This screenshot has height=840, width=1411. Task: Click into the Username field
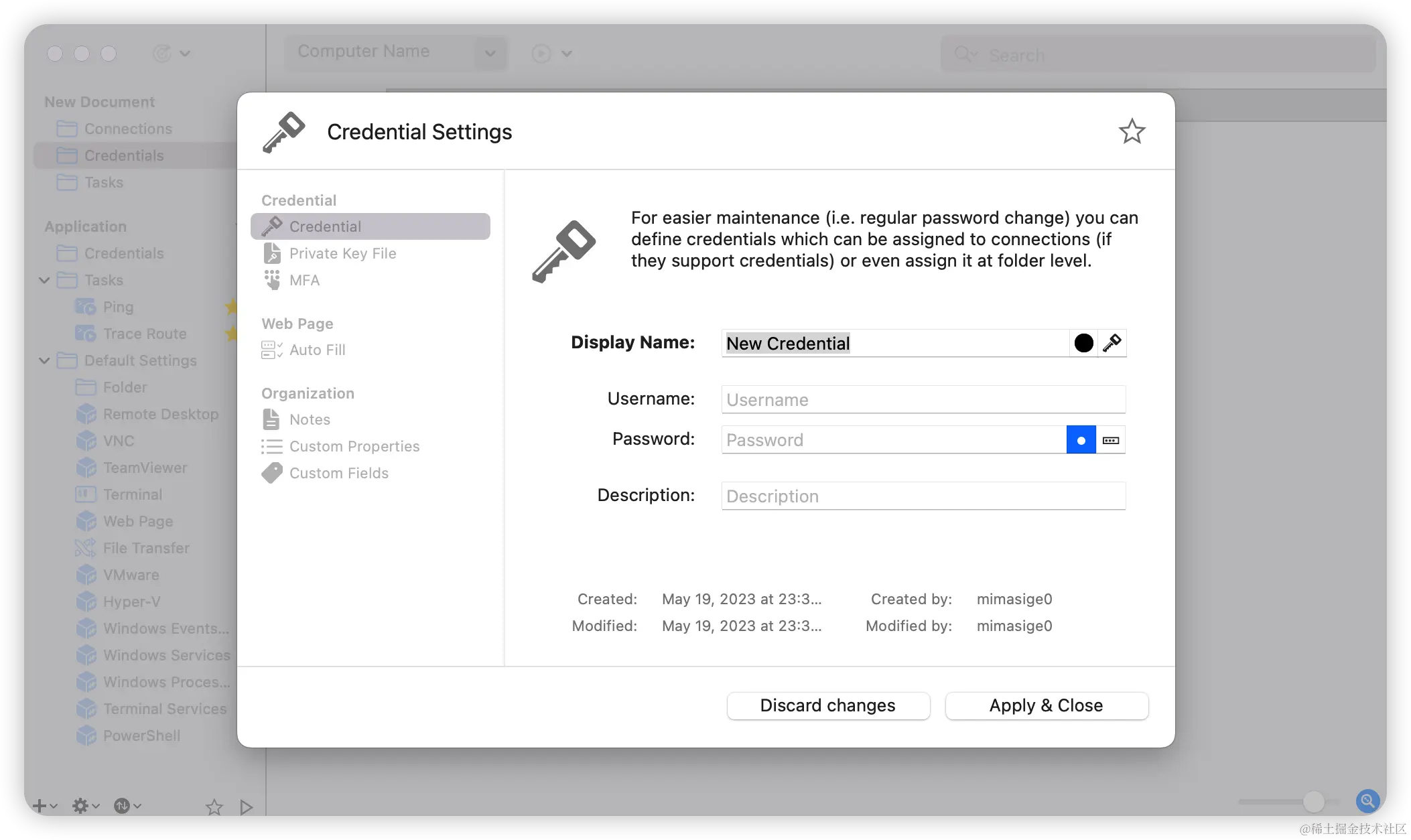923,399
